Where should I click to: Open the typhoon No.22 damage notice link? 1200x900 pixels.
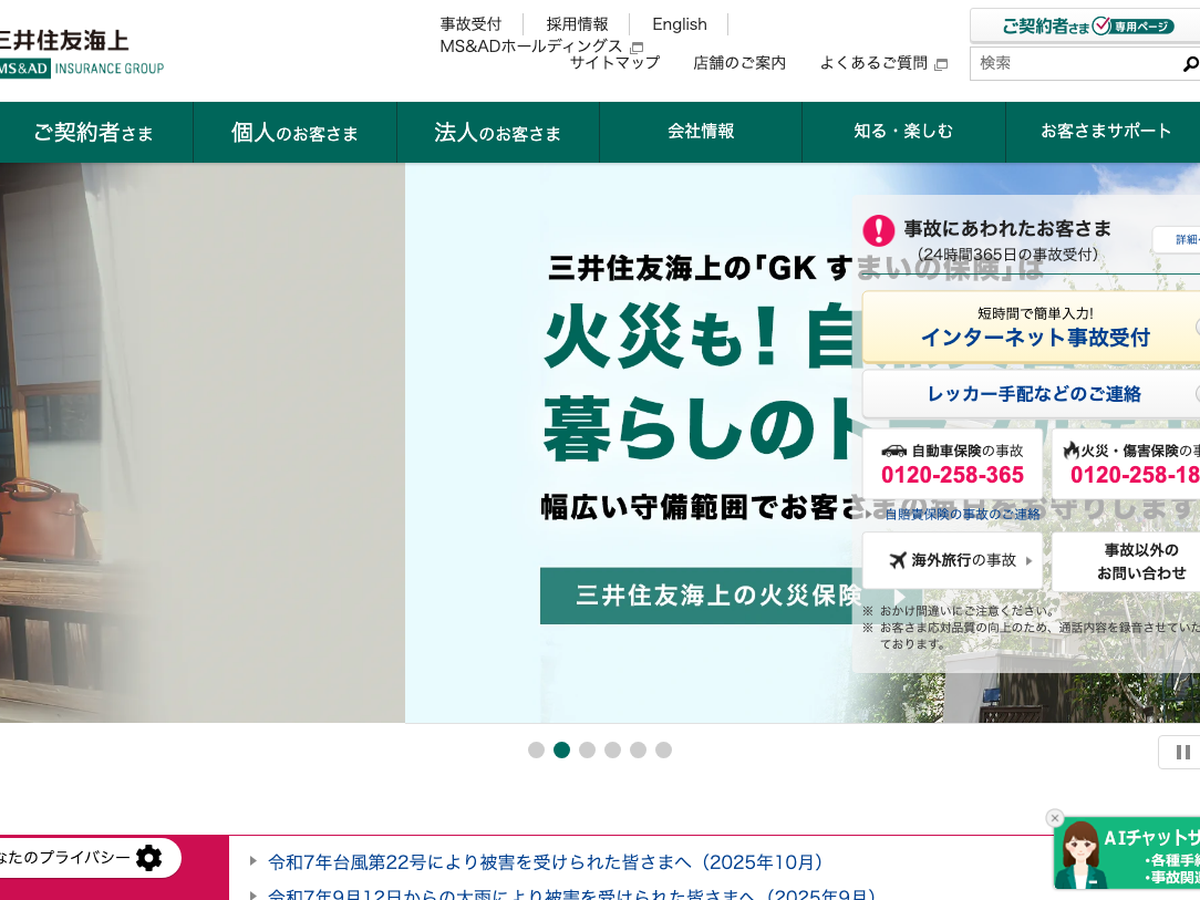coord(545,862)
